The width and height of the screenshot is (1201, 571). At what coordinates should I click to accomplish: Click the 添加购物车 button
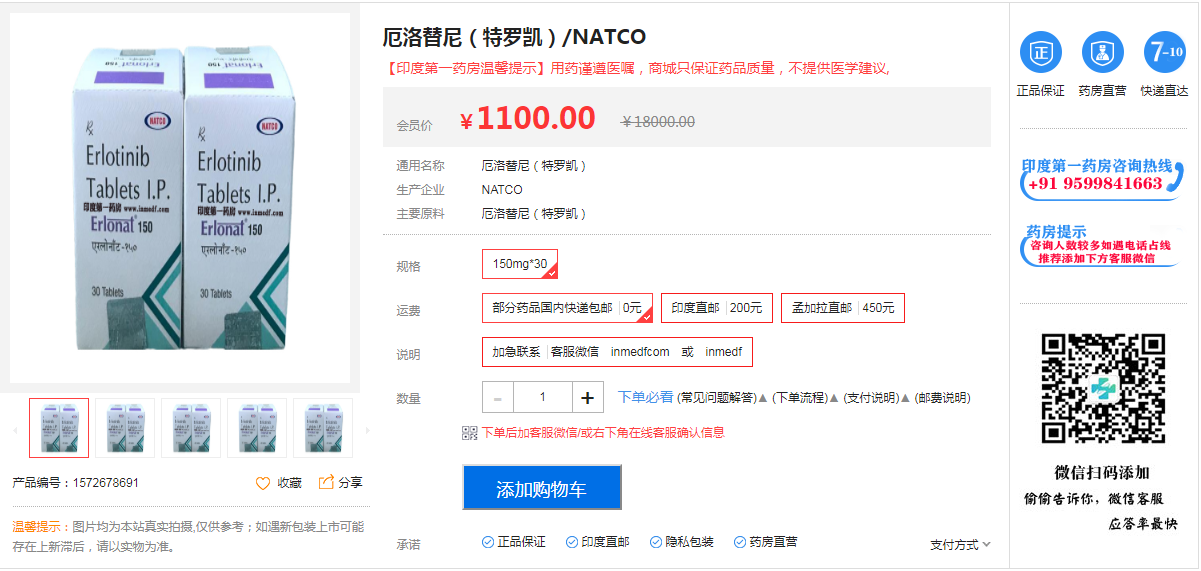click(542, 489)
